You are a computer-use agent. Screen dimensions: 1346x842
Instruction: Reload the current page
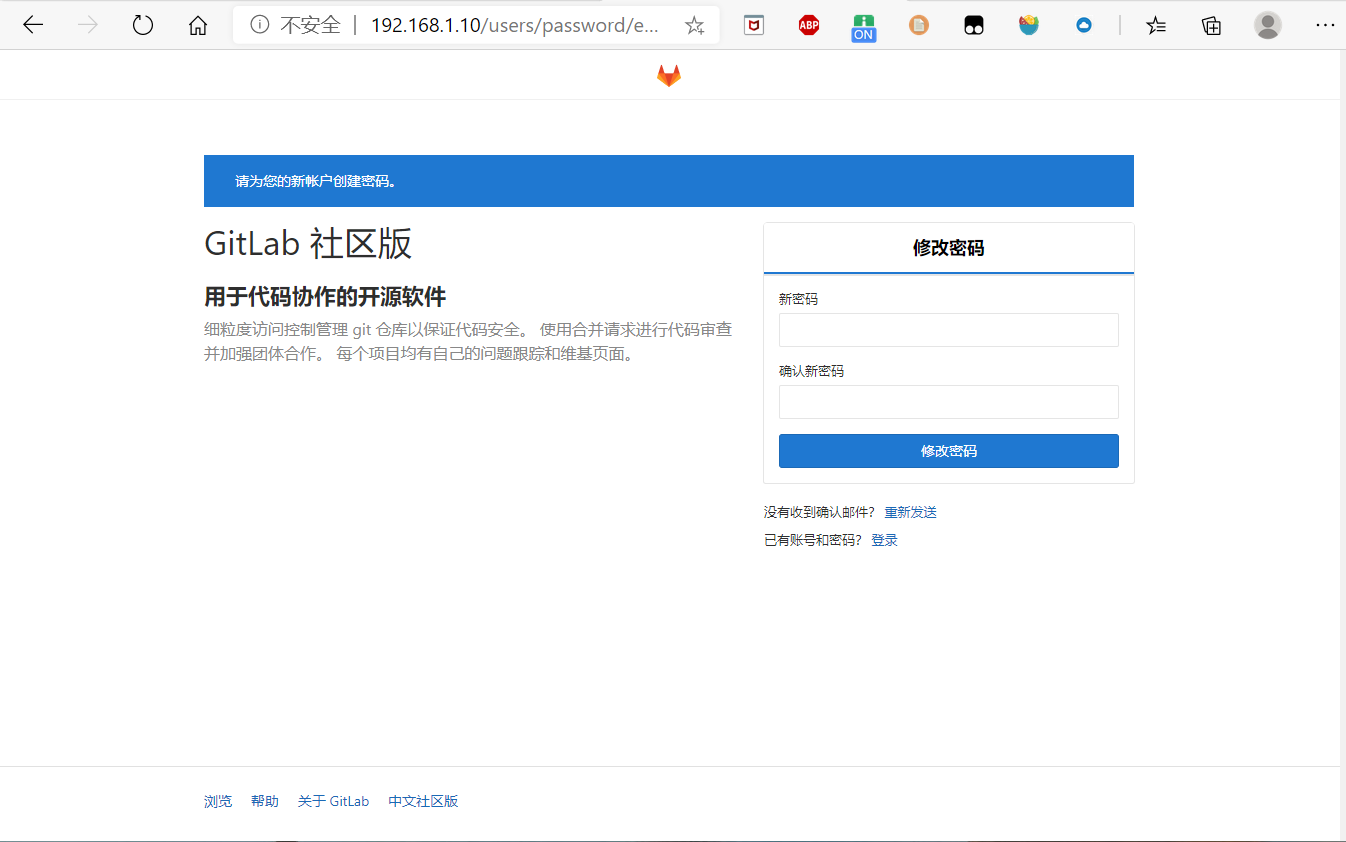(x=142, y=25)
